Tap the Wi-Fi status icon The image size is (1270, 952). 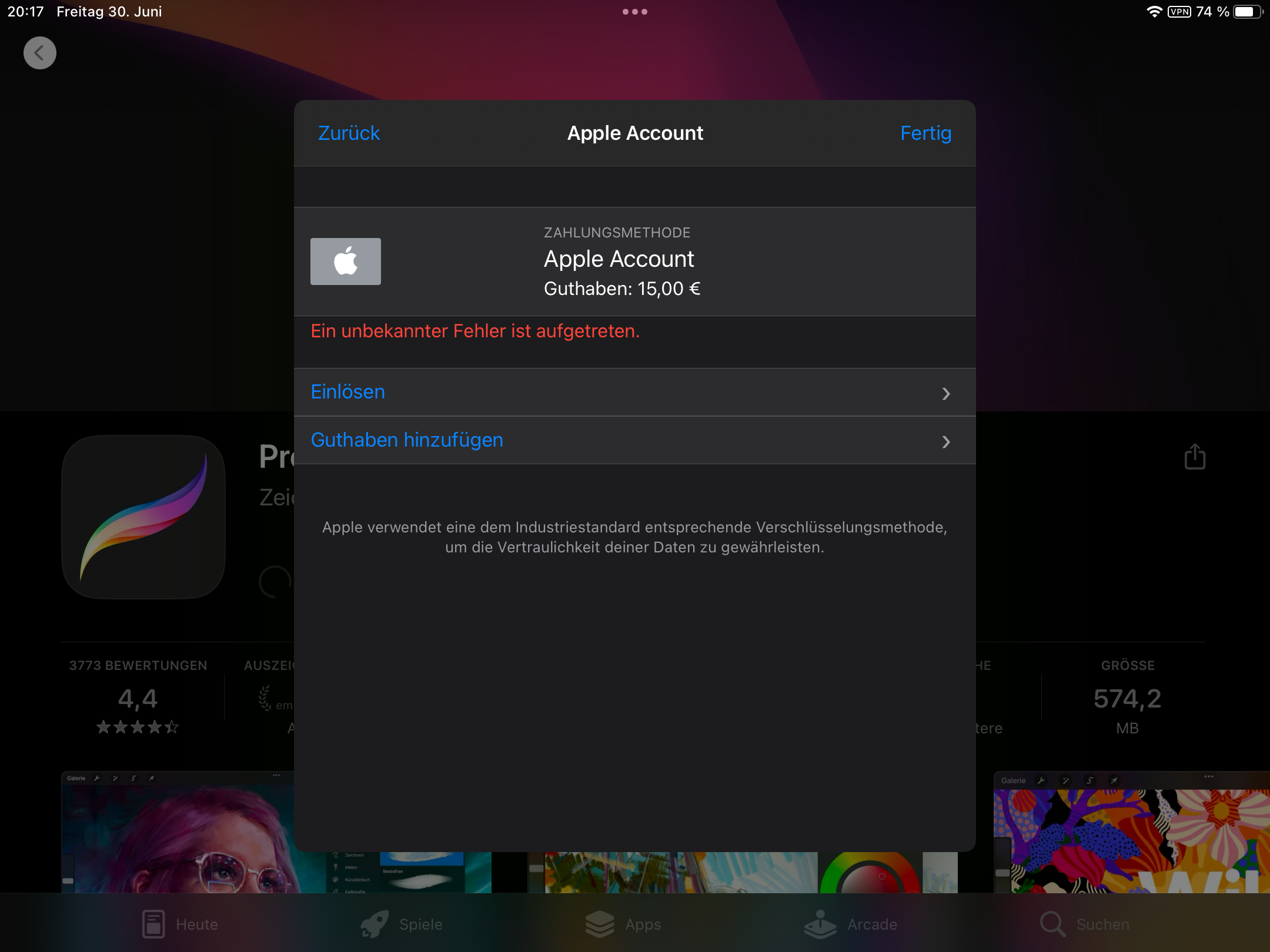[1154, 12]
